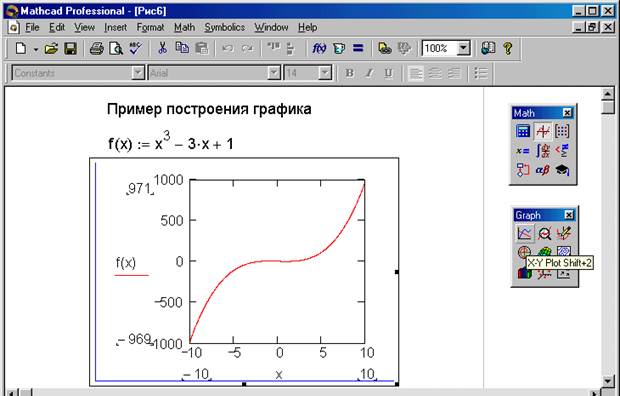This screenshot has height=396, width=620.
Task: Paste from the clipboard icon
Action: pyautogui.click(x=202, y=49)
